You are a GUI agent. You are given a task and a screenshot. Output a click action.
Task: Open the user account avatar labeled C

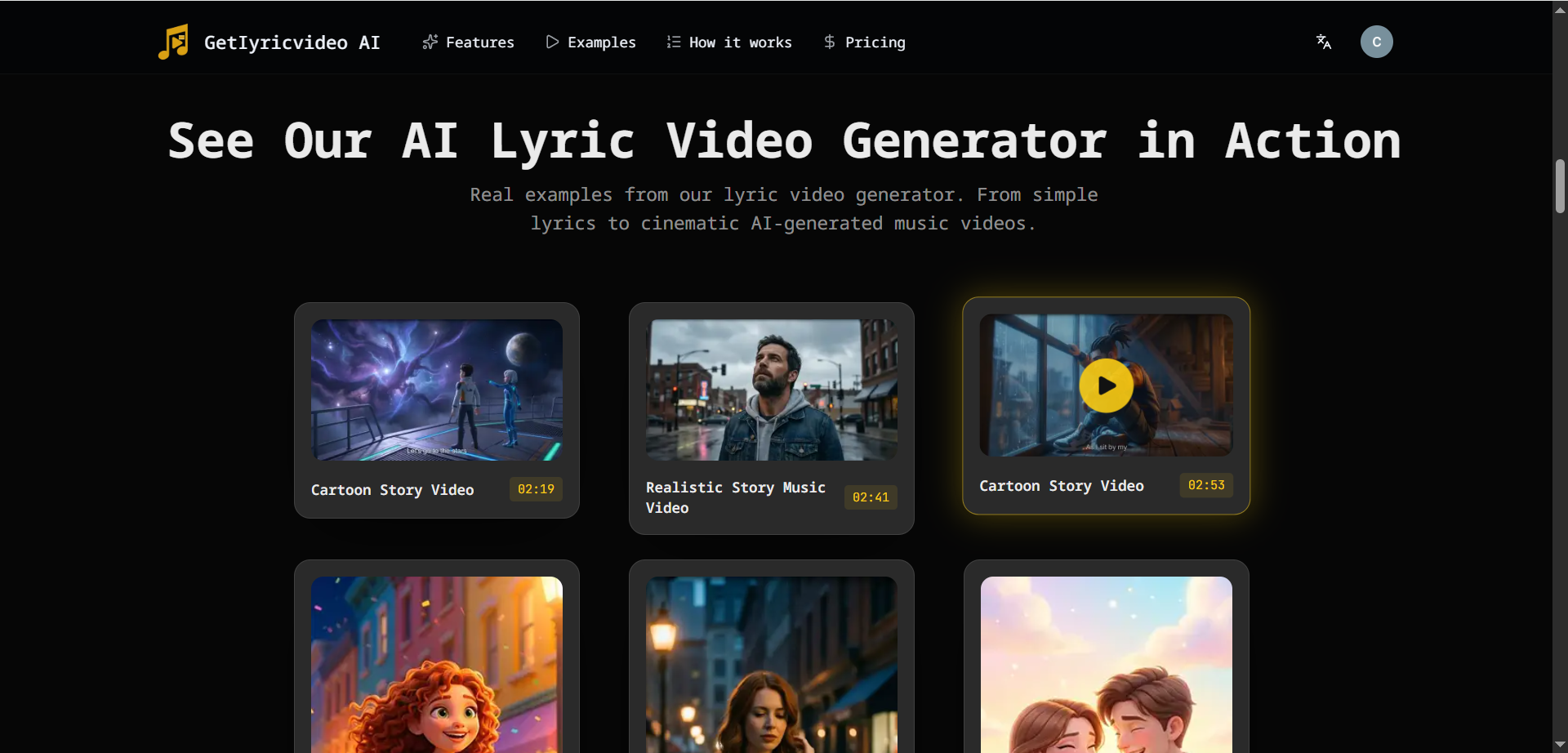(x=1376, y=42)
